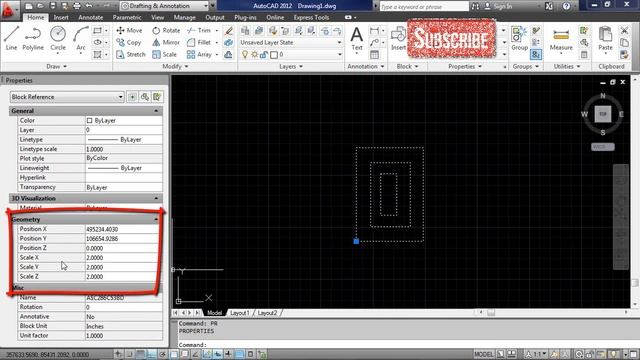
Task: Open the Measure utility
Action: click(561, 40)
